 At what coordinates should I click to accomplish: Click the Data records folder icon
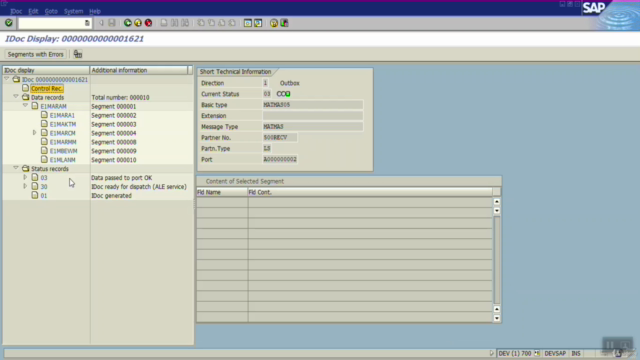pyautogui.click(x=25, y=97)
